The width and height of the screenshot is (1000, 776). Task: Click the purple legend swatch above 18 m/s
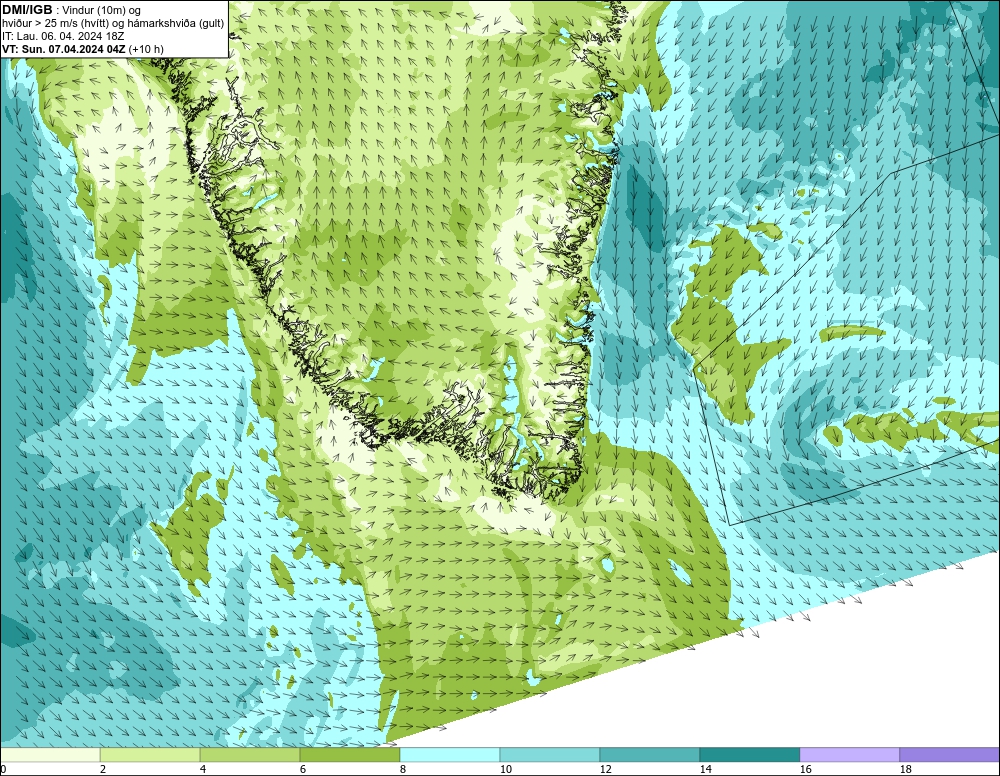pos(949,755)
